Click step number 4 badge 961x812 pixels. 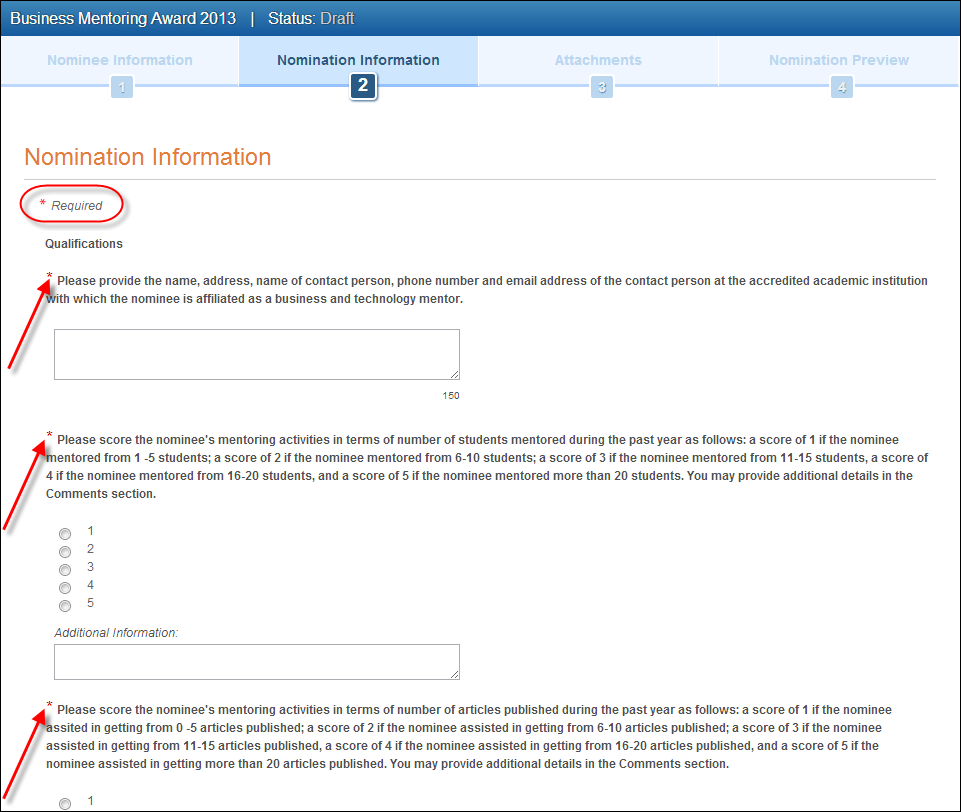point(841,87)
